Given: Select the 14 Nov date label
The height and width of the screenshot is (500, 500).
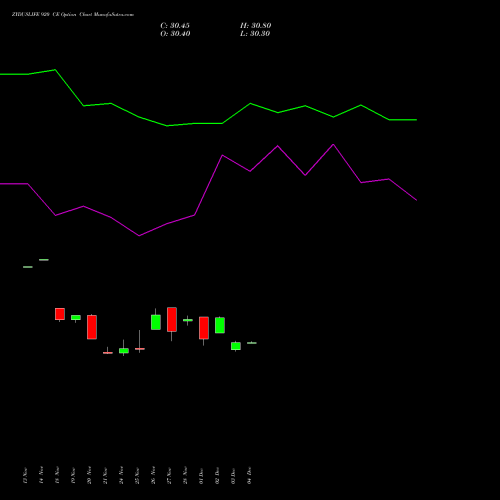Looking at the screenshot, I should [x=41, y=475].
